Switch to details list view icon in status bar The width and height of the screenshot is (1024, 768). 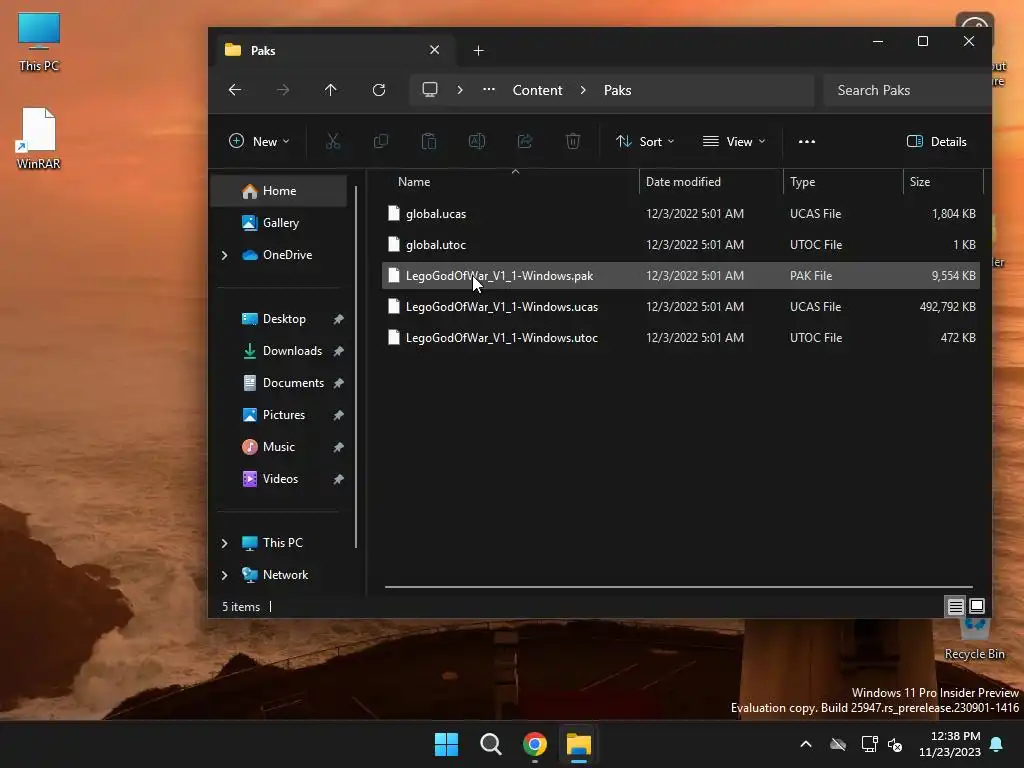[x=955, y=607]
